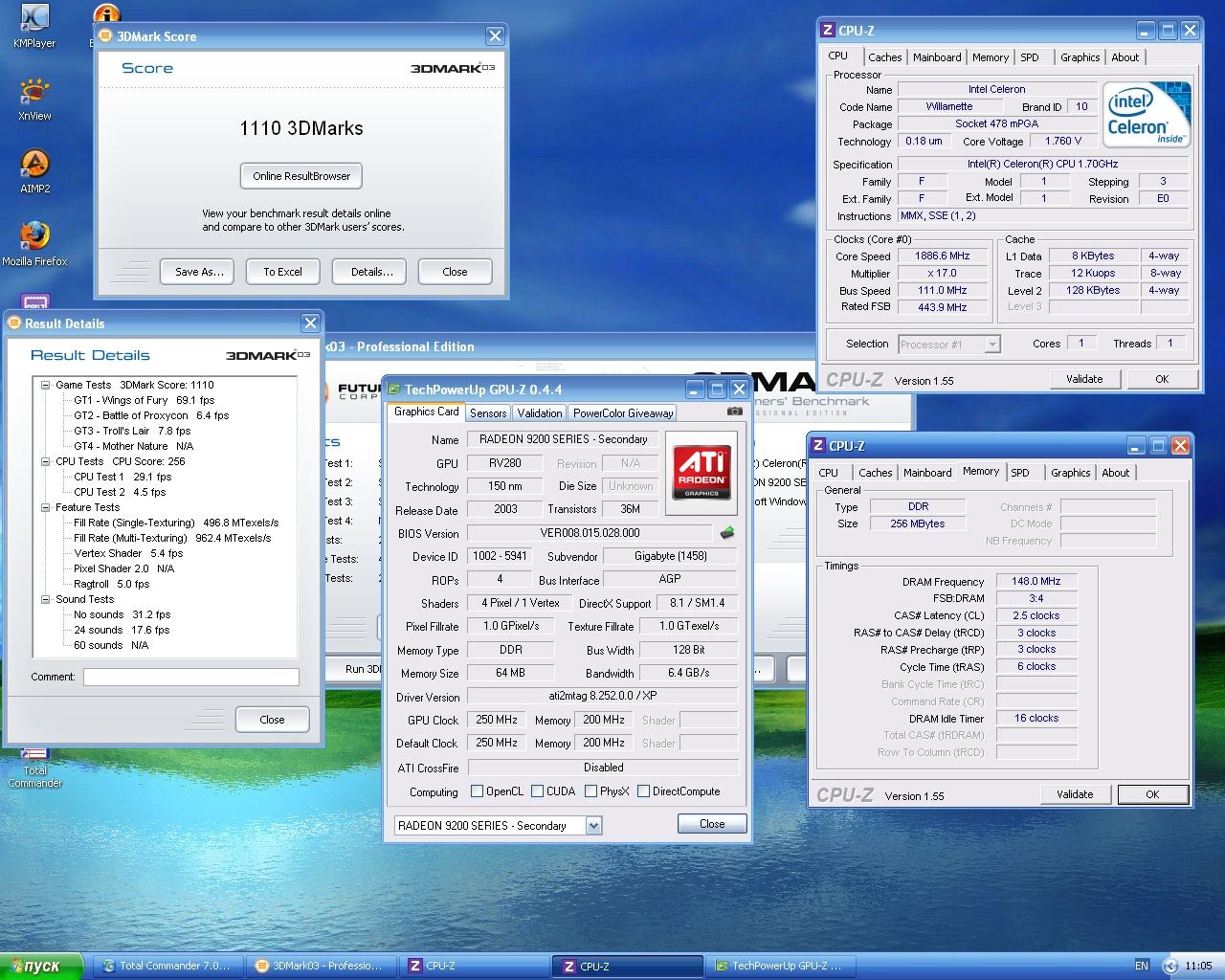Open the XnView desktop icon
Screen dimensions: 1225x980
pyautogui.click(x=34, y=99)
